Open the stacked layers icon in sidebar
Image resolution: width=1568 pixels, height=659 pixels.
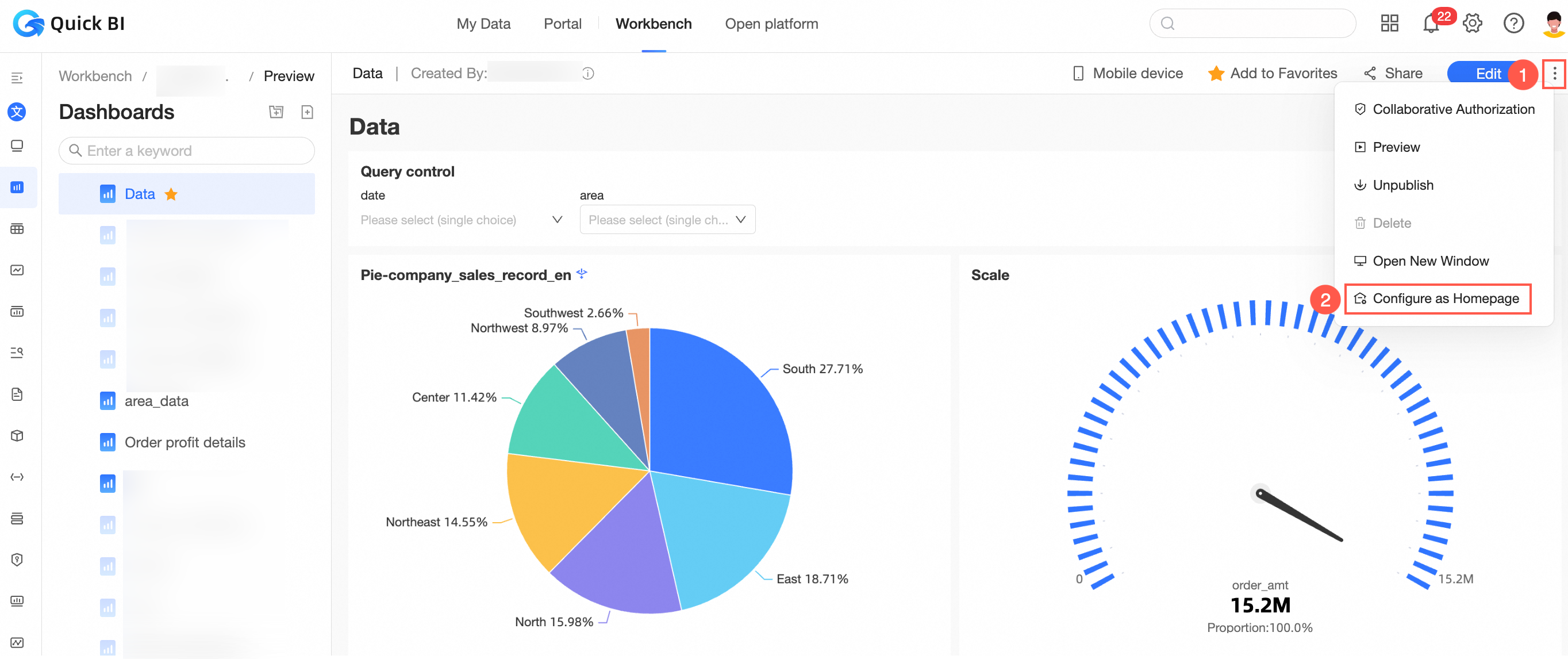tap(17, 518)
